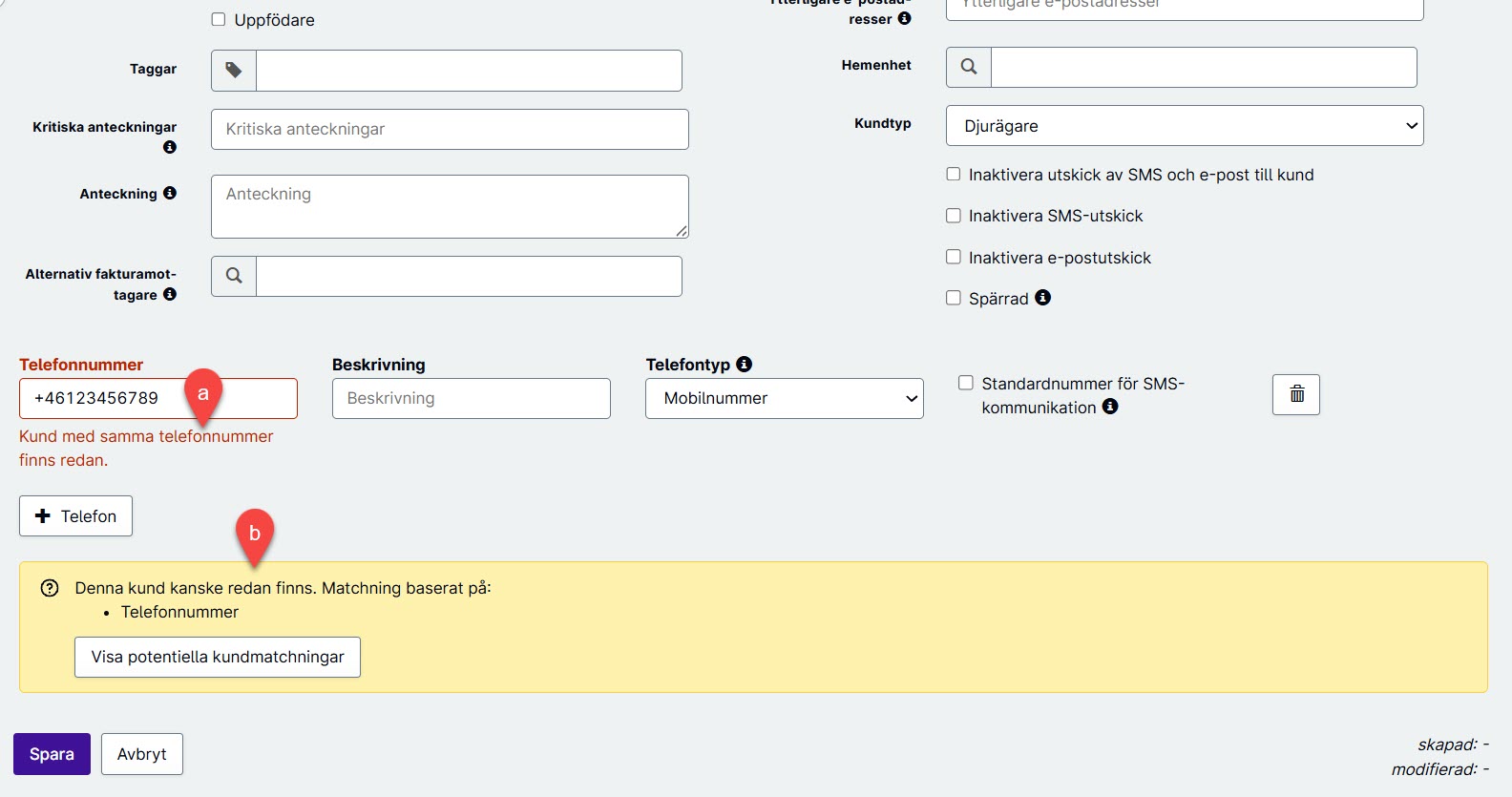
Task: Open the Kundtyp dropdown showing Djurägare
Action: [1185, 126]
